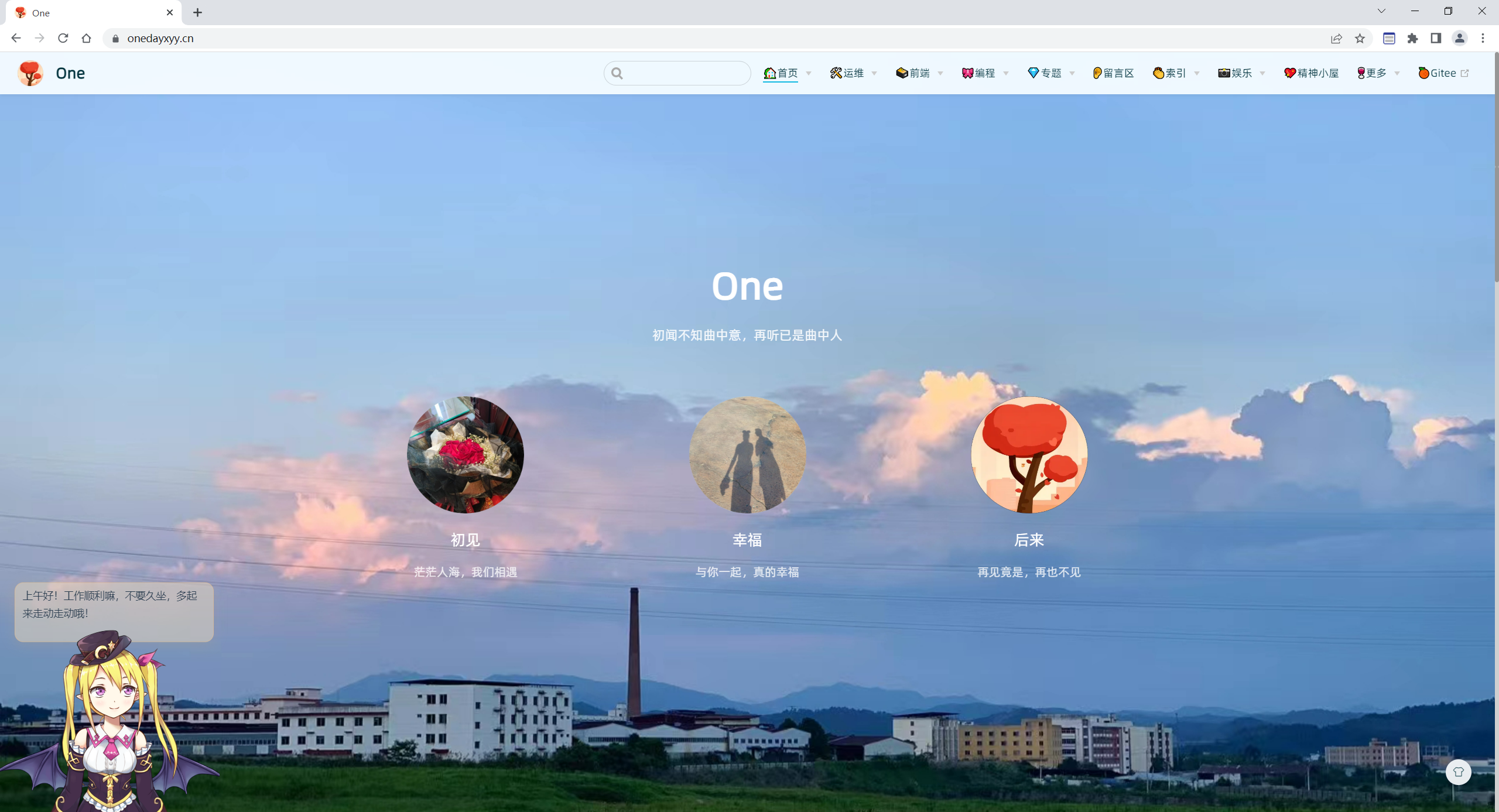Screen dimensions: 1499x812
Task: Click the theme shirt icon button
Action: tap(1458, 772)
